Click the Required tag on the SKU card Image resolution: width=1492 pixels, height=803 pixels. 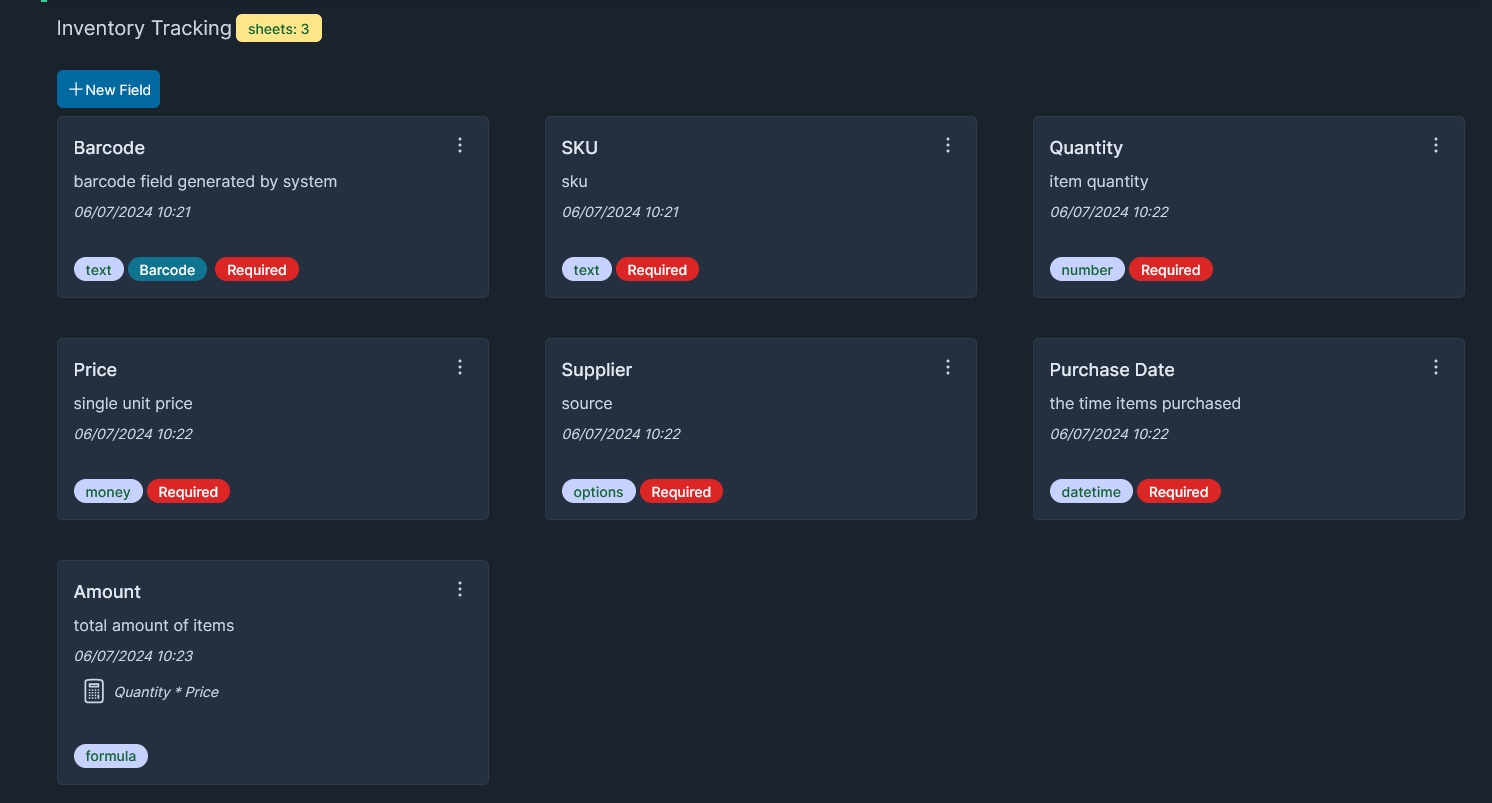[x=657, y=270]
